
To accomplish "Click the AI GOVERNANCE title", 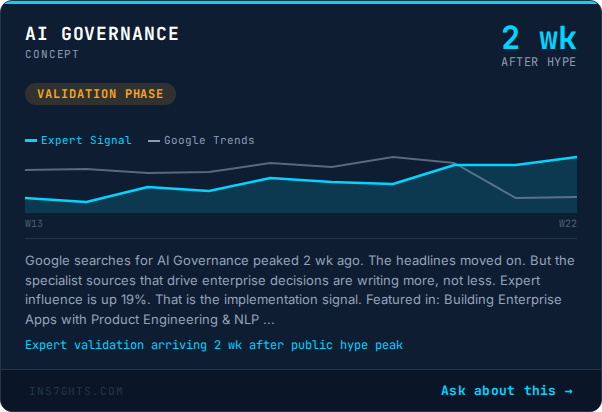I will 102,34.
